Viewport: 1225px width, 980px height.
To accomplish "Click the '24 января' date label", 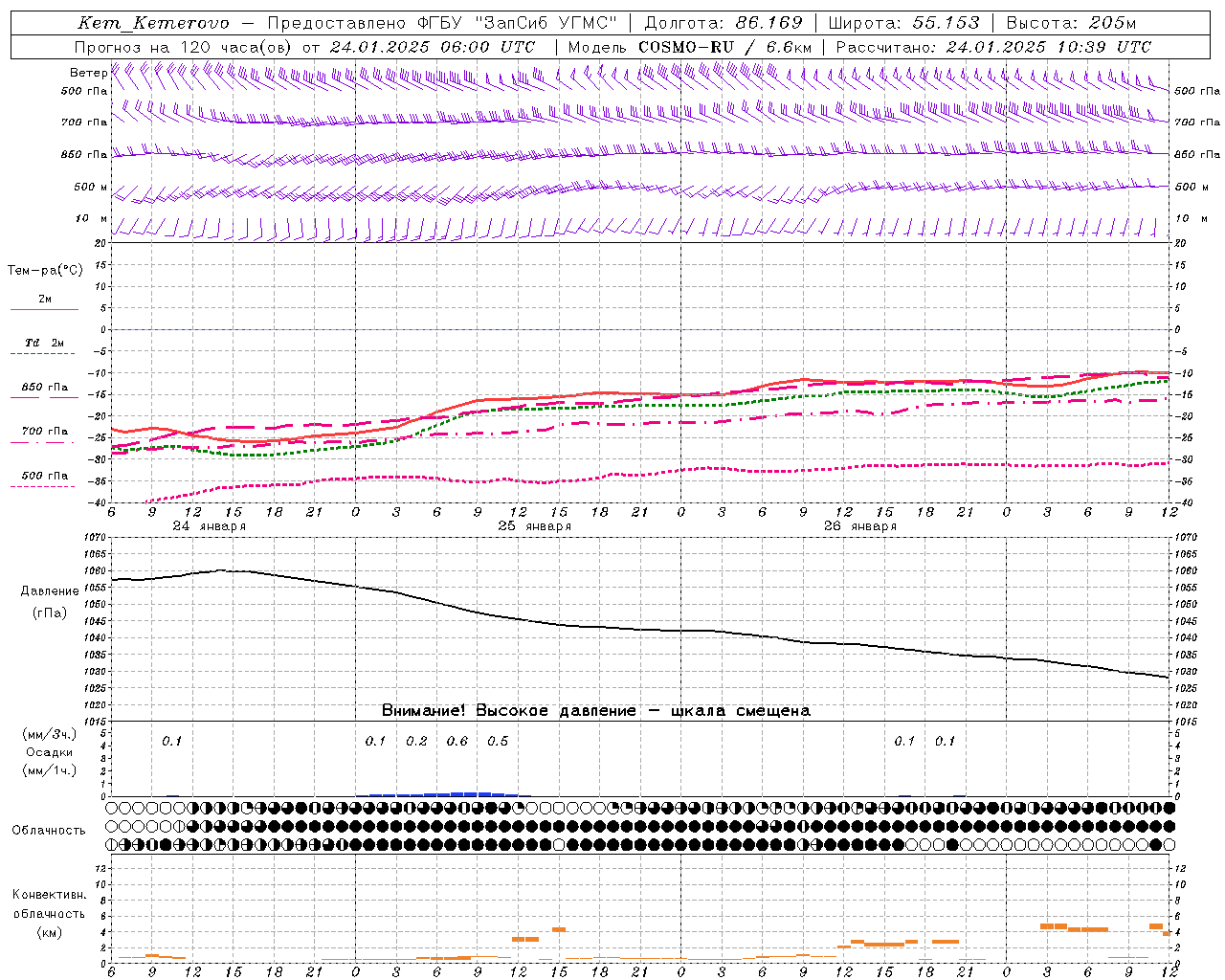I will [x=209, y=526].
